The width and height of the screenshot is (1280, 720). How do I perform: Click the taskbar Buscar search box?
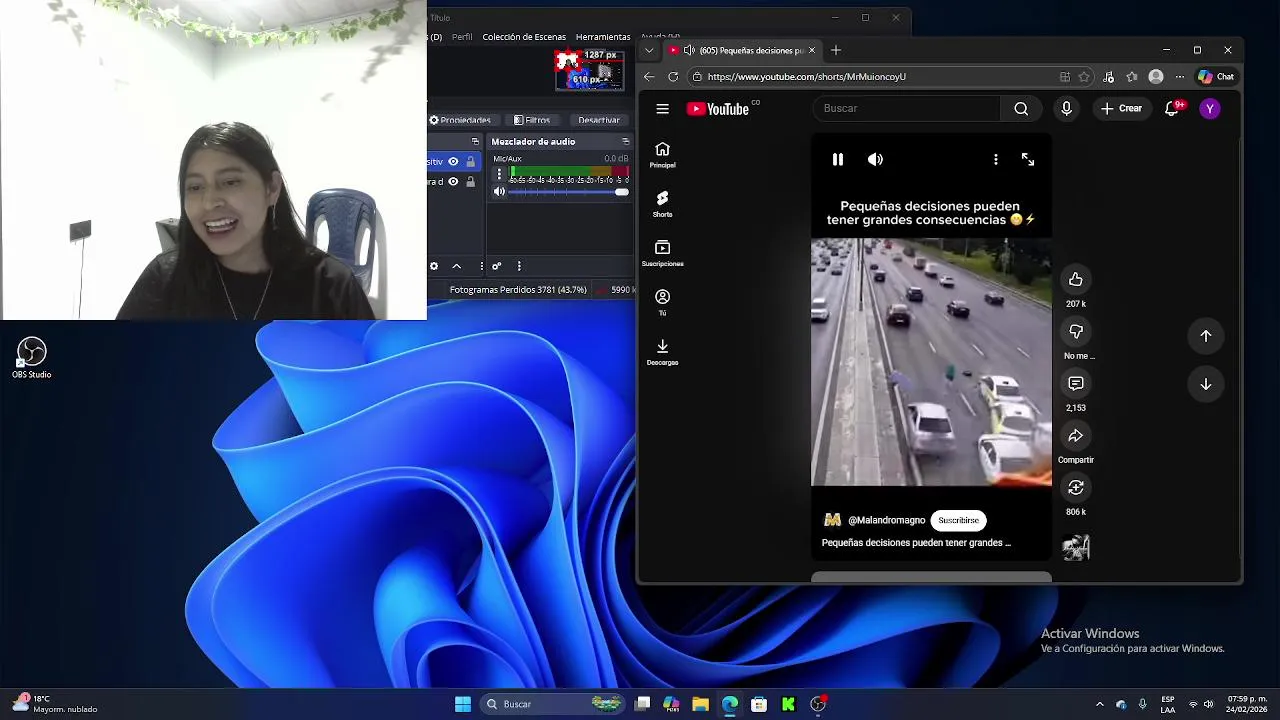554,704
